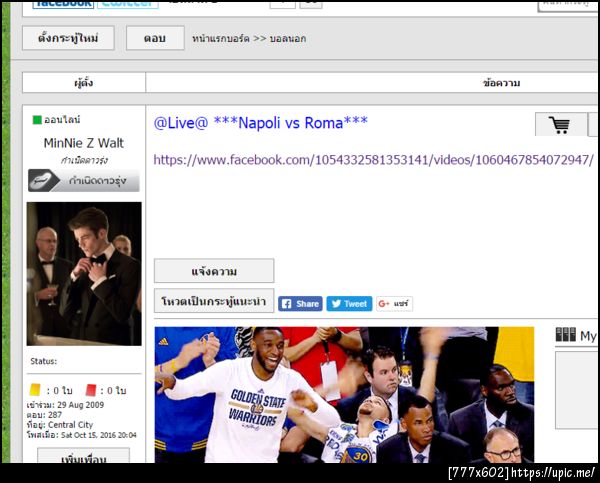Open the Facebook video URL link
This screenshot has height=483, width=600.
[x=373, y=160]
